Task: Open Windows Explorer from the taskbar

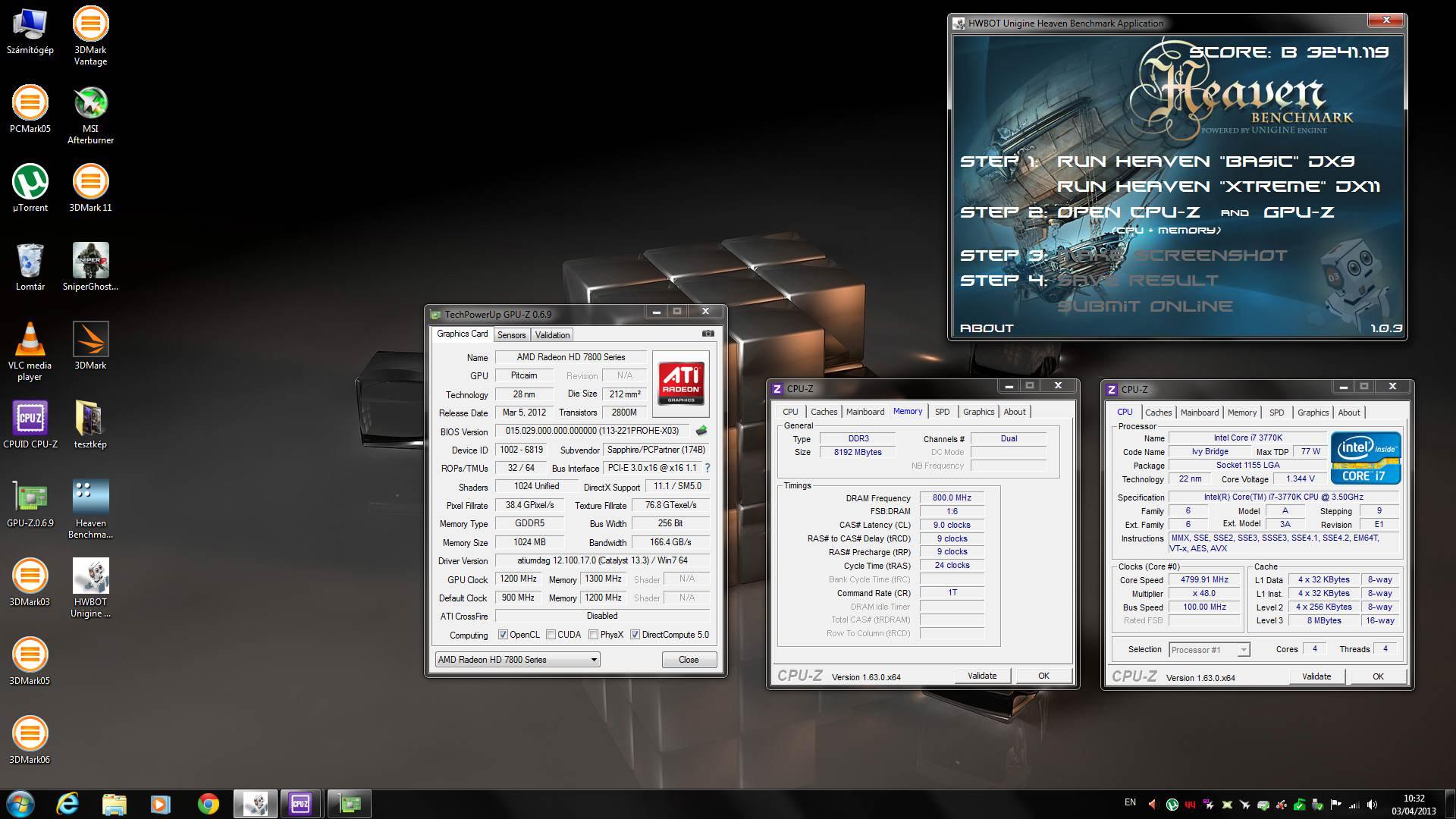Action: point(114,804)
